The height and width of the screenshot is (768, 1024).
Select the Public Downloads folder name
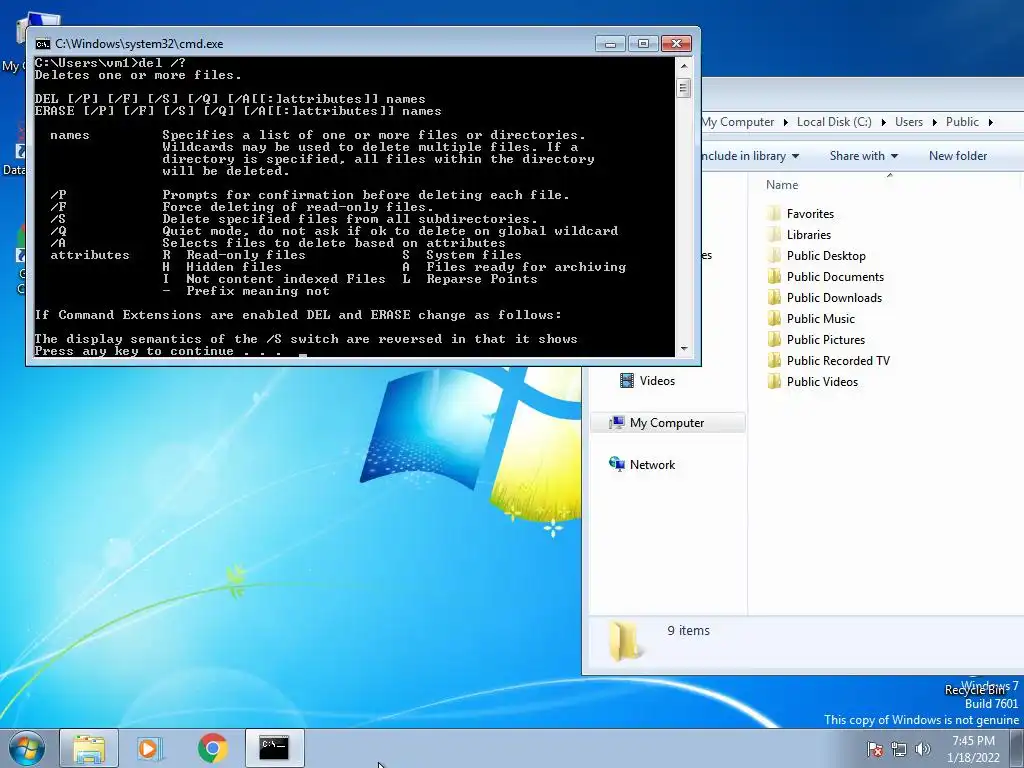834,297
